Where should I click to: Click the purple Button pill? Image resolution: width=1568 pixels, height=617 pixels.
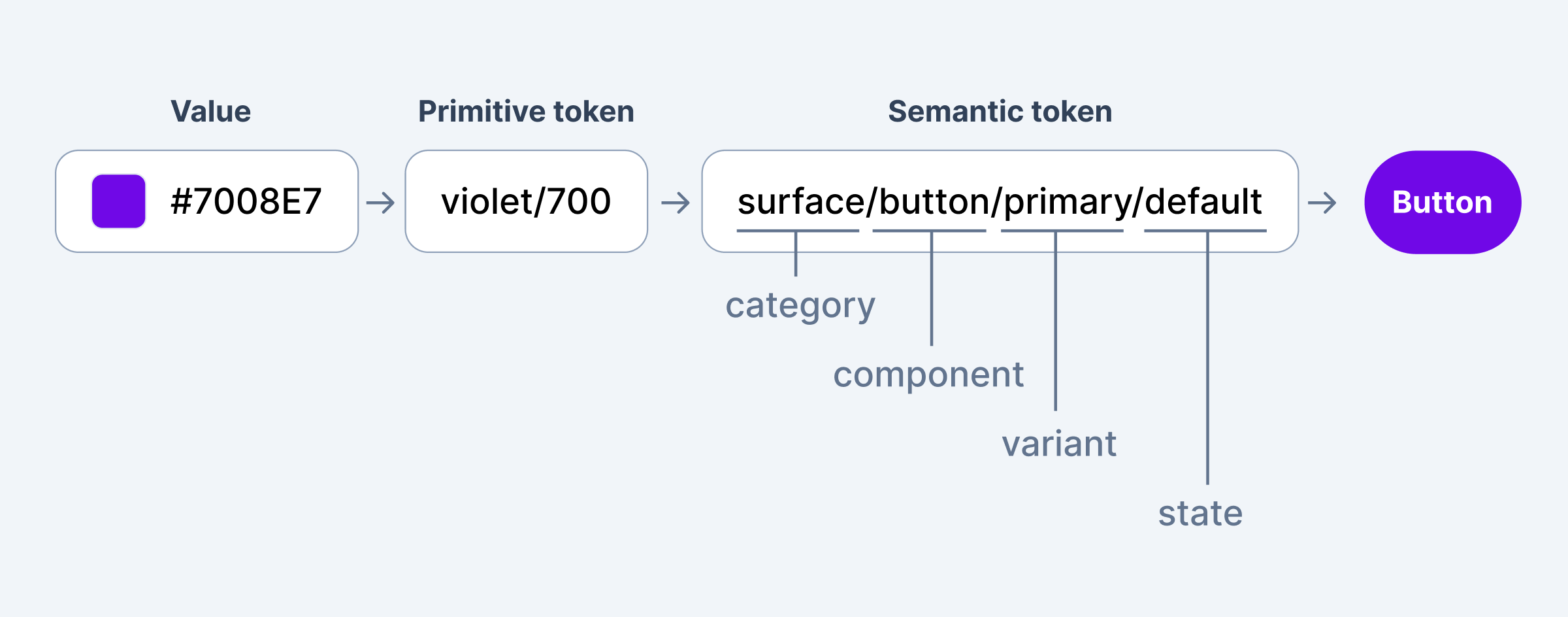pos(1442,202)
